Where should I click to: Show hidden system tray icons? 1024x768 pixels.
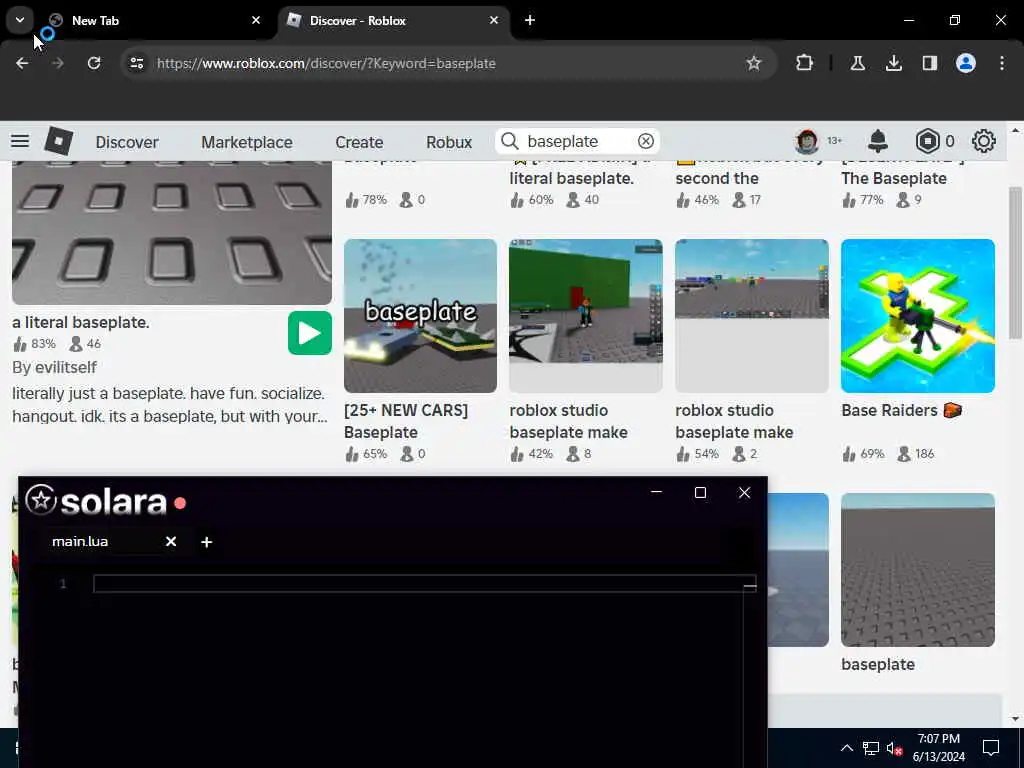(846, 748)
